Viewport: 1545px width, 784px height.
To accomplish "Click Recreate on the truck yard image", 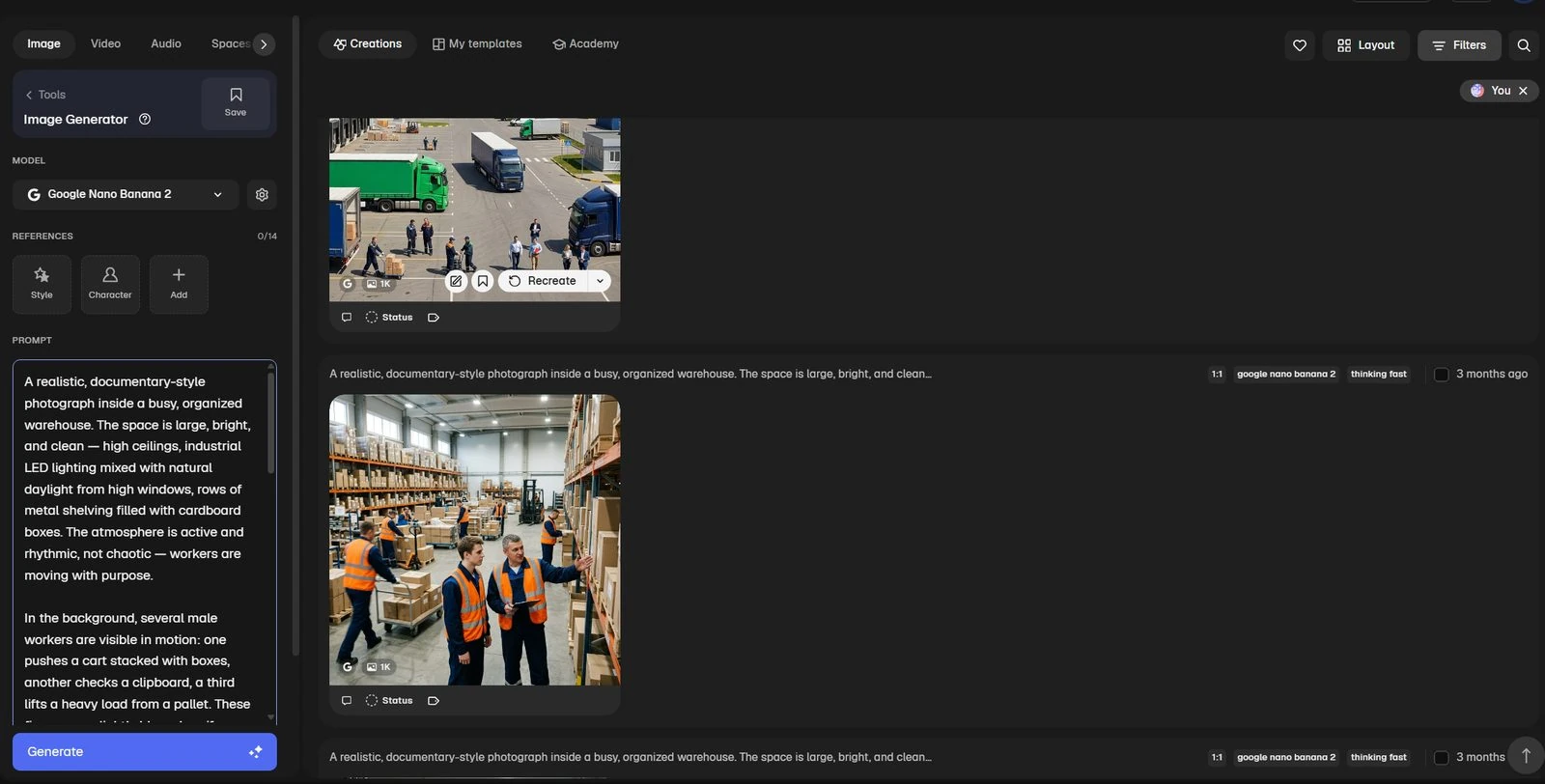I will (544, 281).
